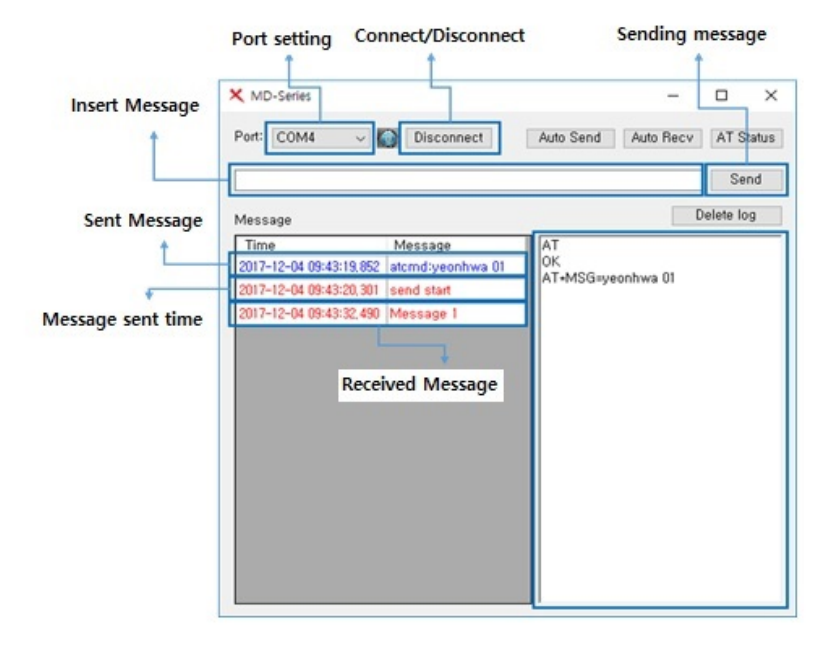Screen dimensions: 833x647
Task: Click timestamp 2017-12-04 09:43:32,490
Action: pos(309,313)
